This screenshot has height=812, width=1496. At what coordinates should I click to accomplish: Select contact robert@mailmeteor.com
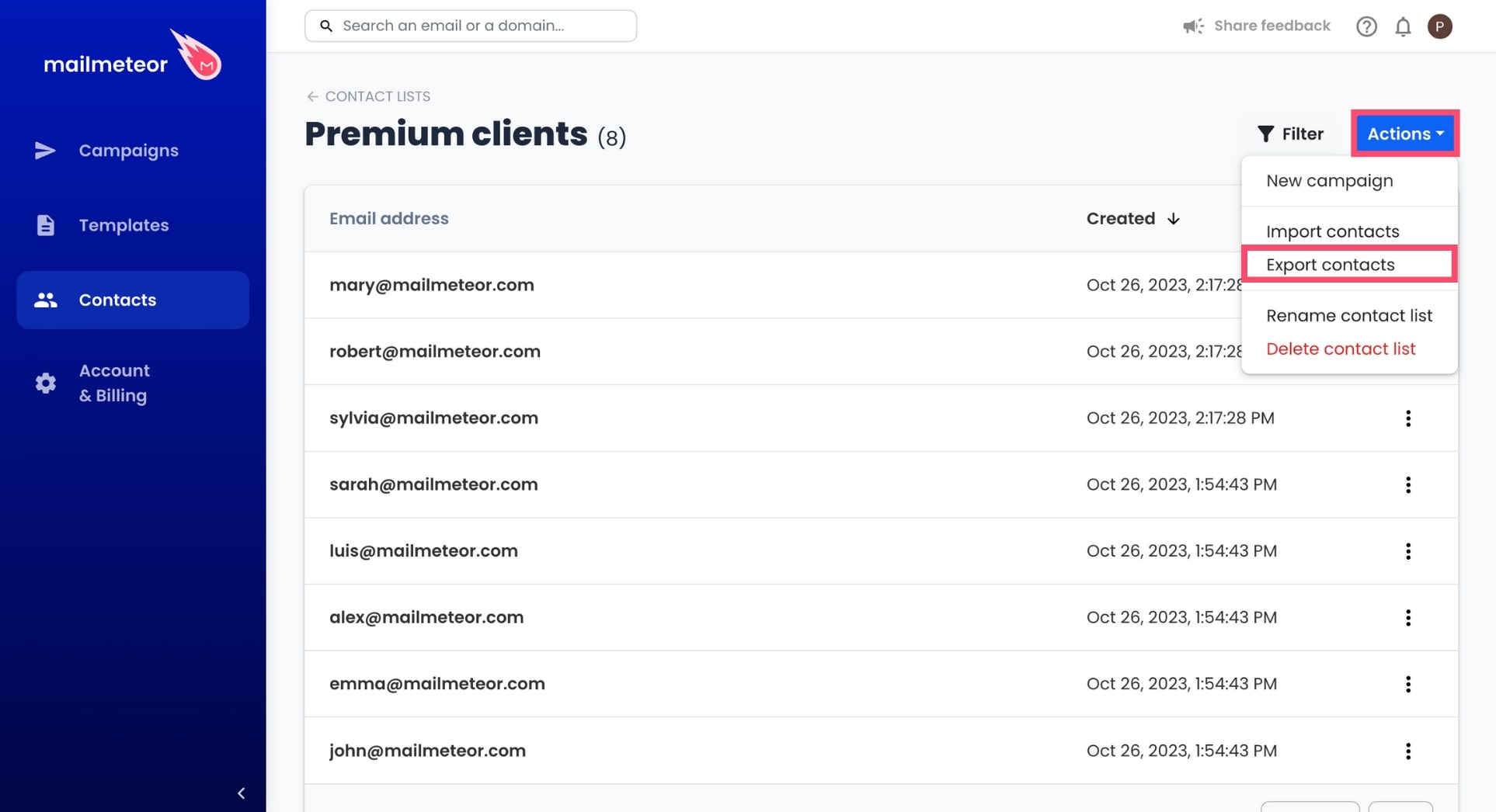click(x=434, y=352)
